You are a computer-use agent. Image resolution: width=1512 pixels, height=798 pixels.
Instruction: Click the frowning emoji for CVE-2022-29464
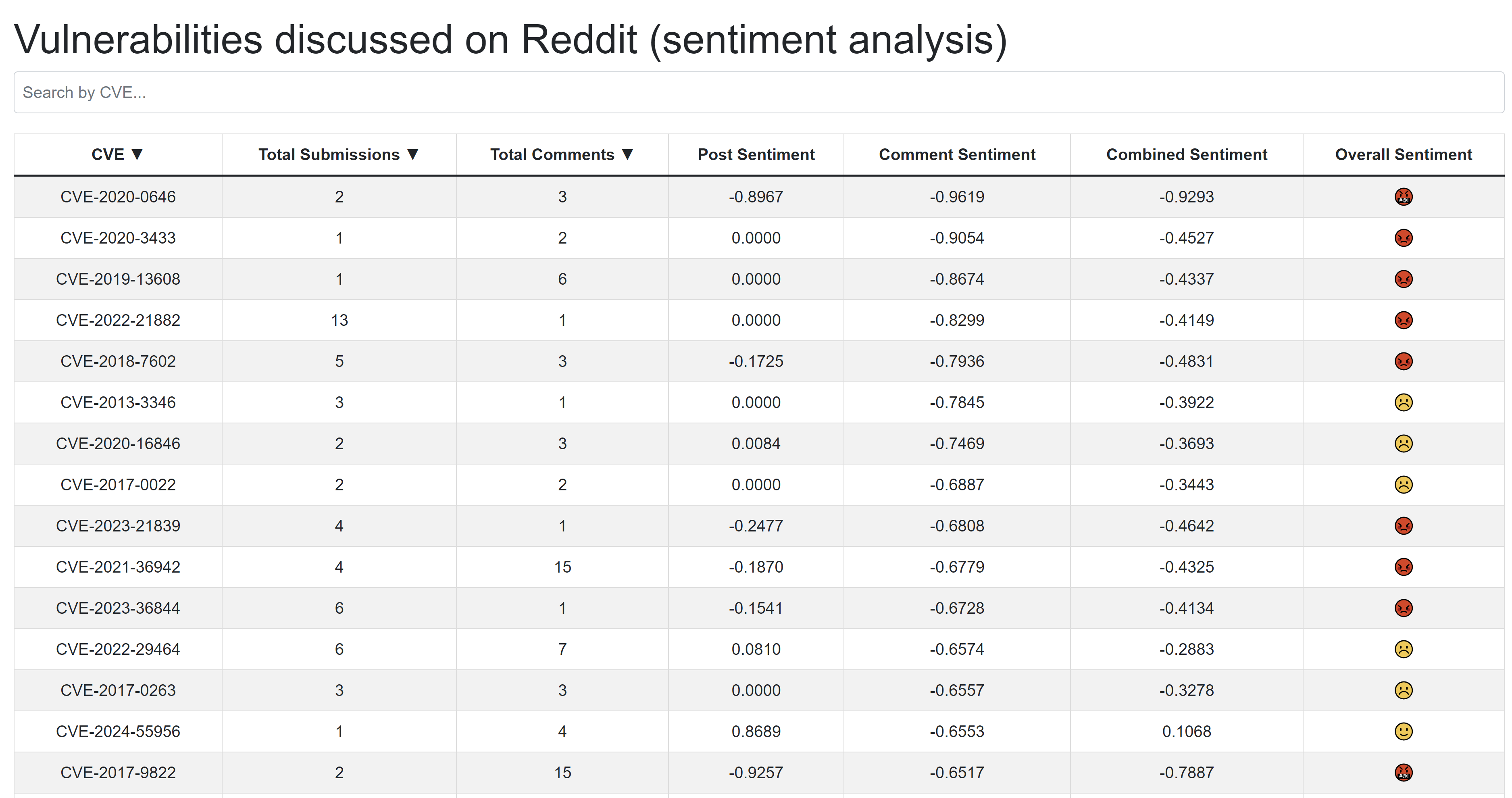1403,649
